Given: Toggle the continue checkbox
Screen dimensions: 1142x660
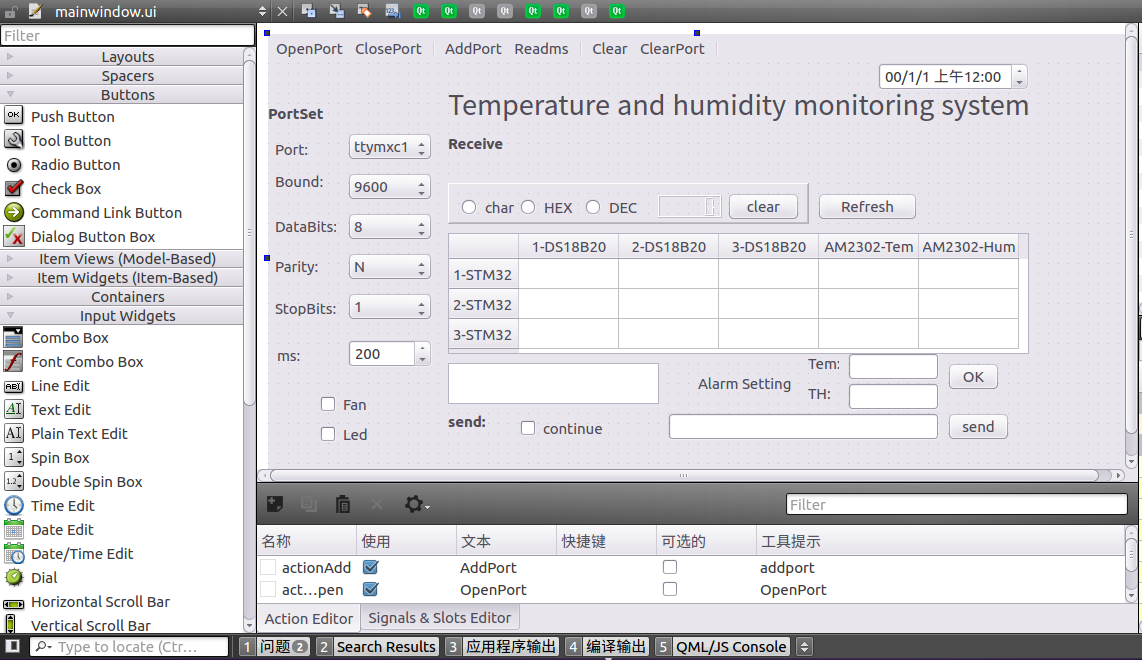Looking at the screenshot, I should (x=528, y=429).
